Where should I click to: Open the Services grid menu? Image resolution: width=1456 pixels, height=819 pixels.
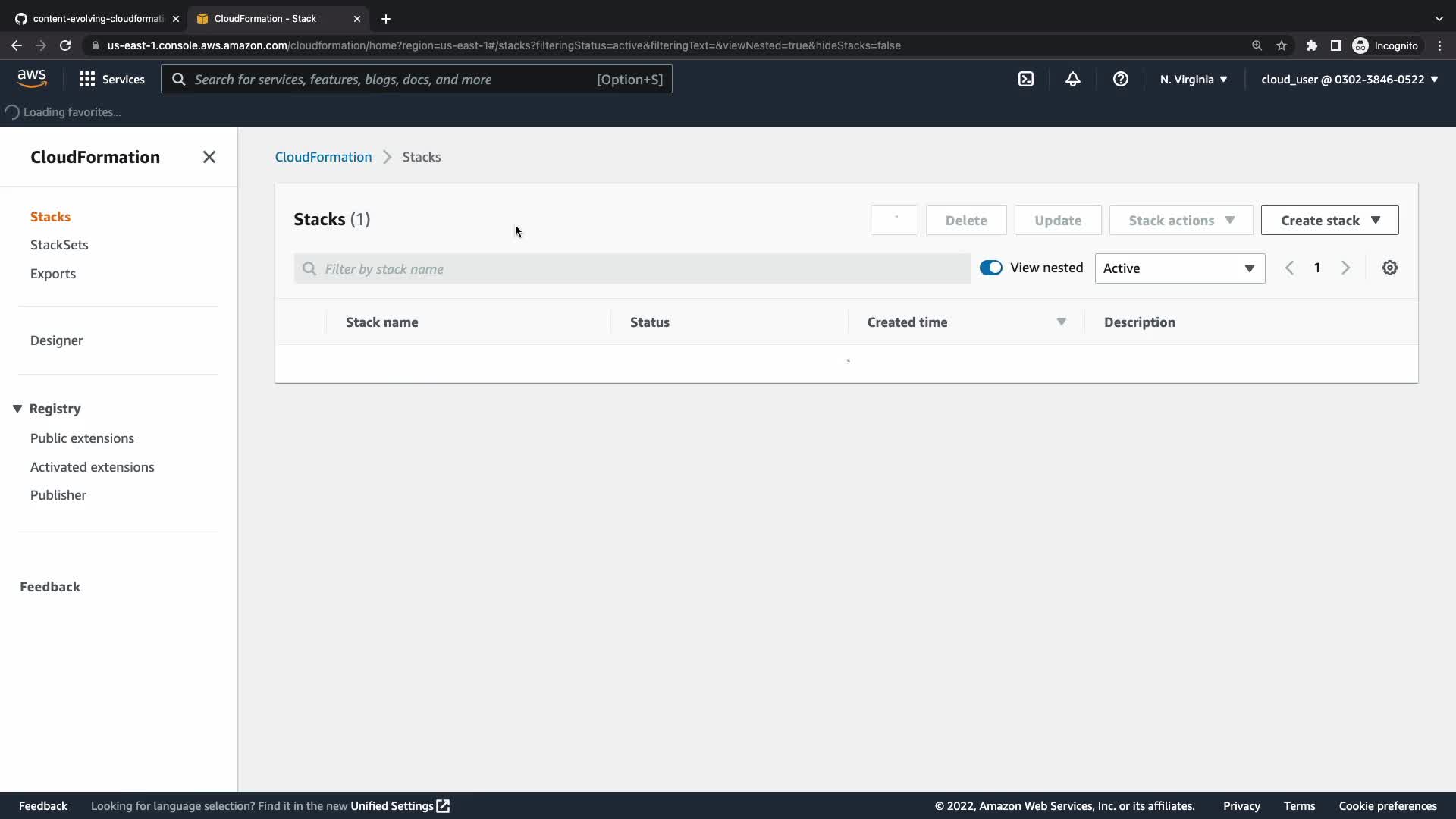tap(111, 79)
